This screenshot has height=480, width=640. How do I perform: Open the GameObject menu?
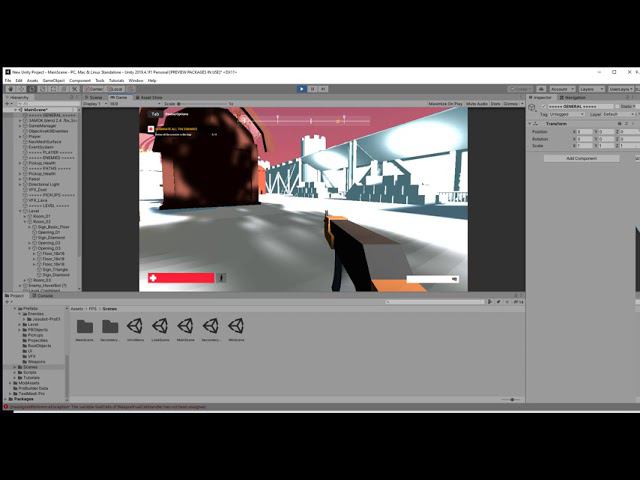click(53, 80)
